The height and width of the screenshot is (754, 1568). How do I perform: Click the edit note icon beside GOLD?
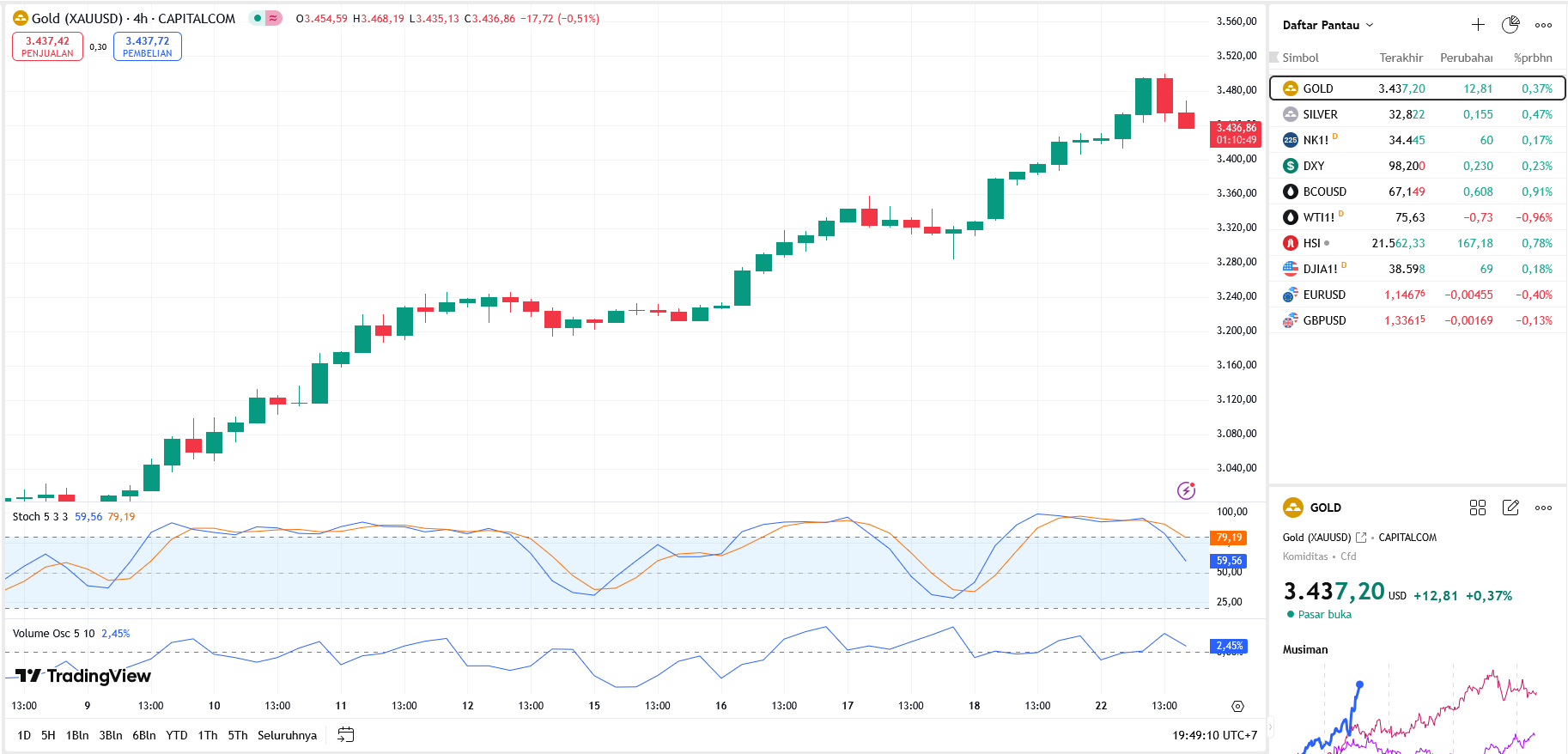coord(1510,508)
